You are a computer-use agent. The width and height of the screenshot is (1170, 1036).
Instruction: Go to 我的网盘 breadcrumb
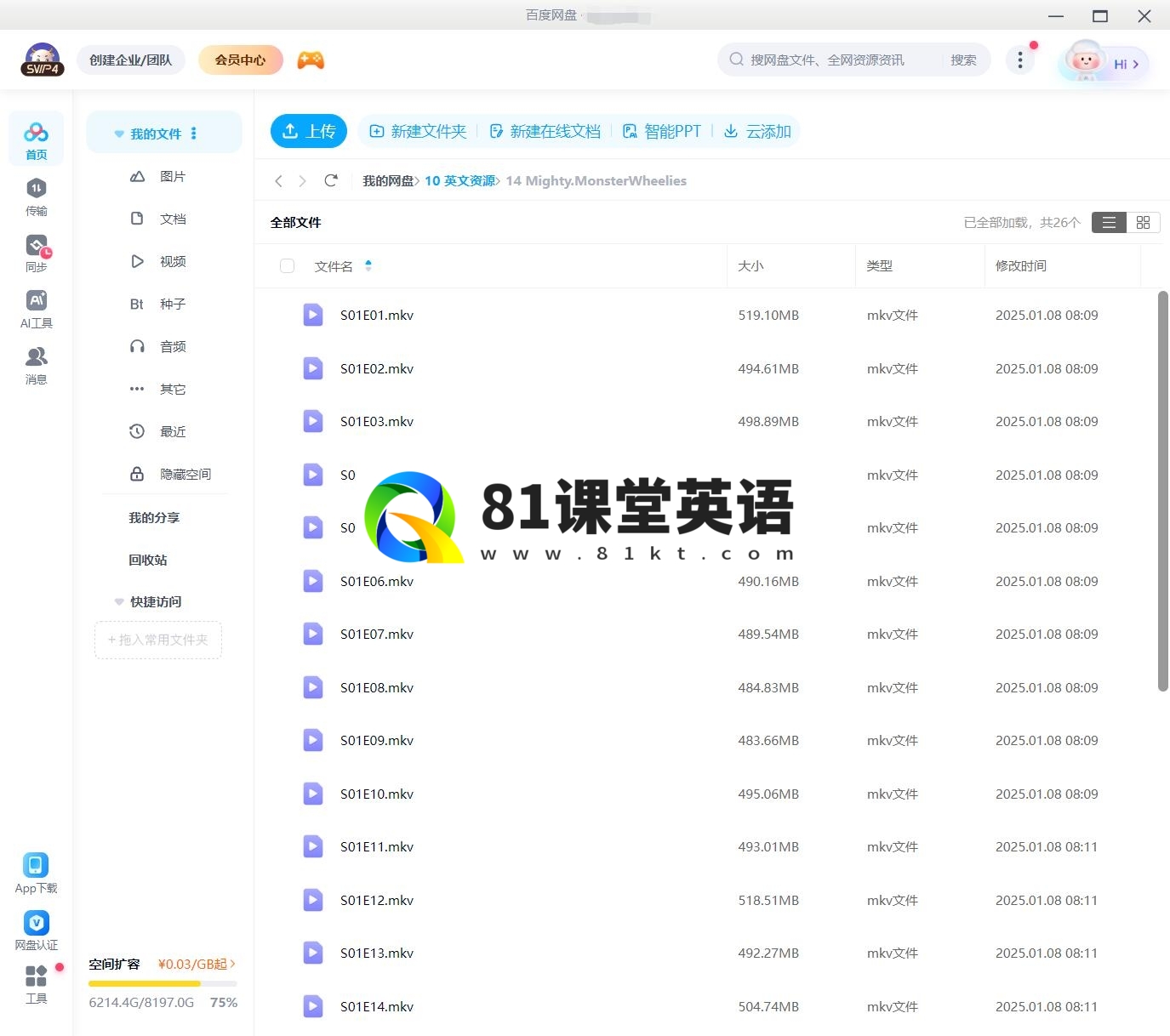click(x=388, y=180)
